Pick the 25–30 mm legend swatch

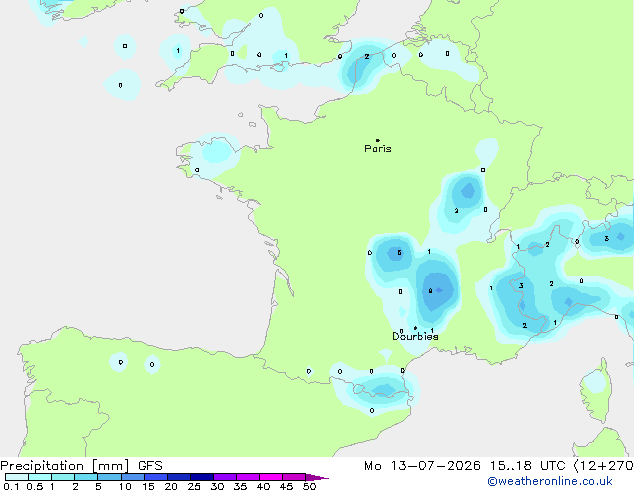[x=202, y=477]
